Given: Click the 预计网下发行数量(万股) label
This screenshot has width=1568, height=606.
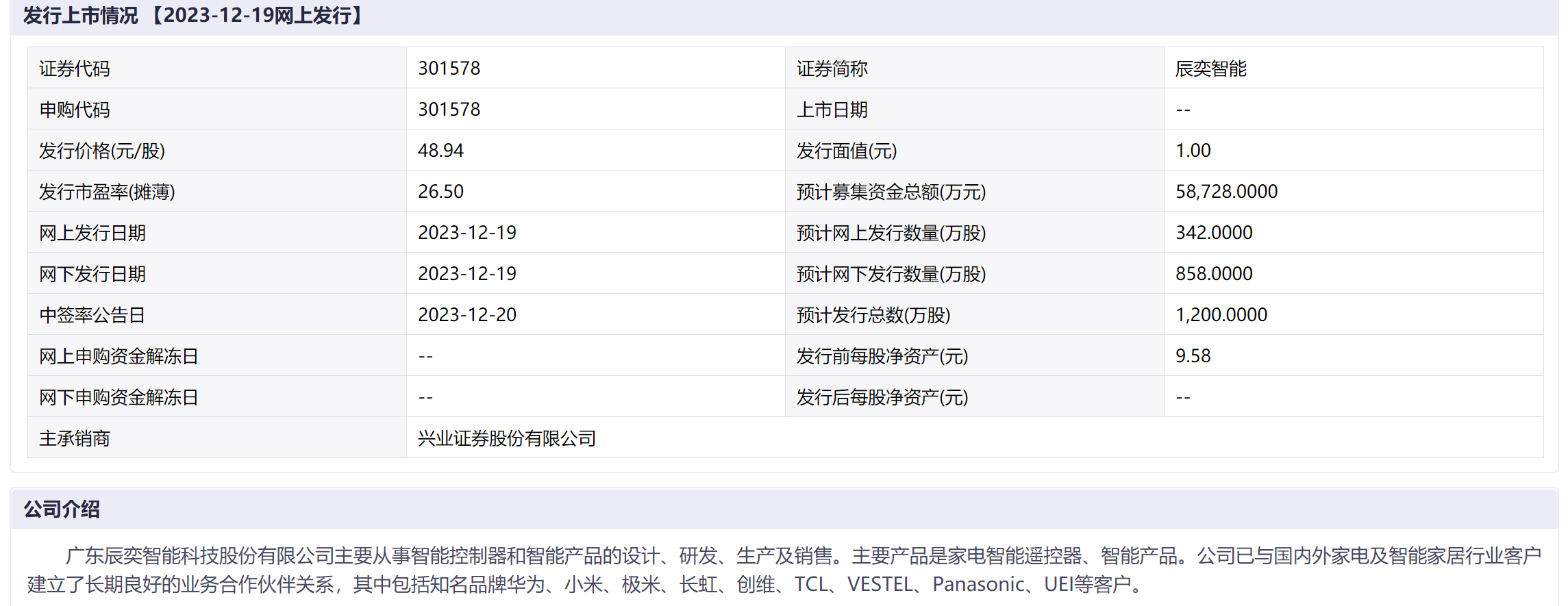Looking at the screenshot, I should [x=891, y=274].
